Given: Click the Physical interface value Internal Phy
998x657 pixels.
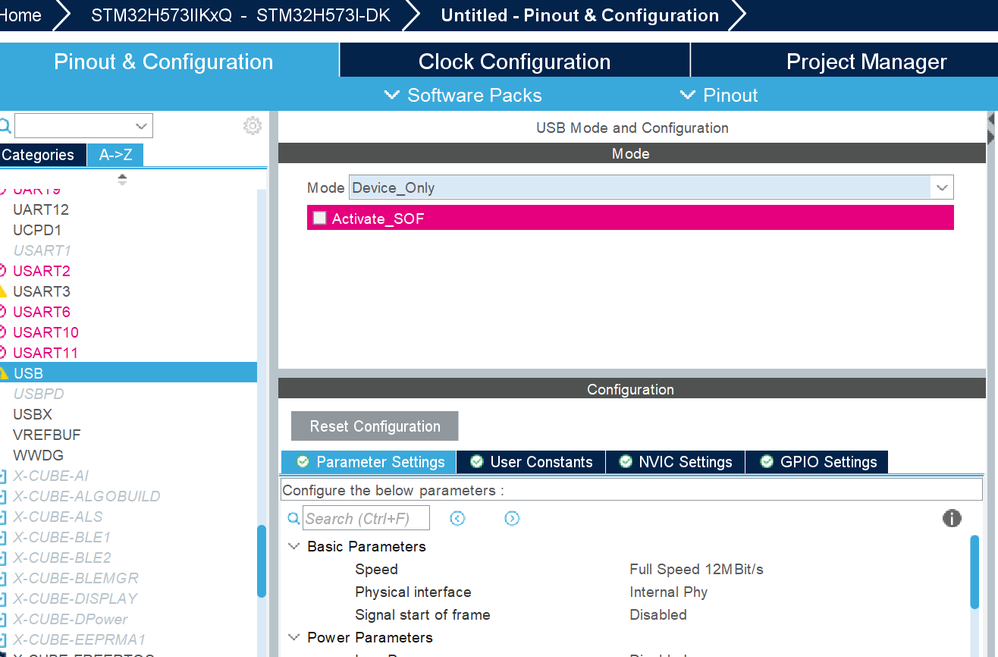Looking at the screenshot, I should click(668, 592).
